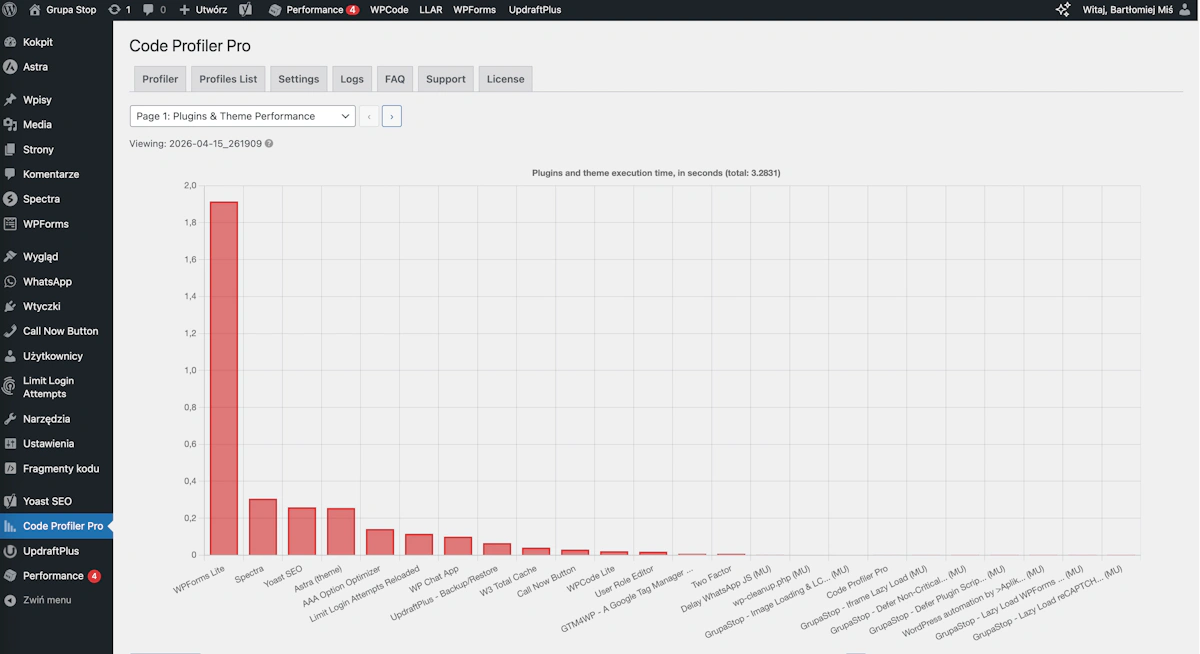Viewport: 1200px width, 654px height.
Task: Click the Limit Login Attempts Reloaded bar
Action: [x=419, y=544]
